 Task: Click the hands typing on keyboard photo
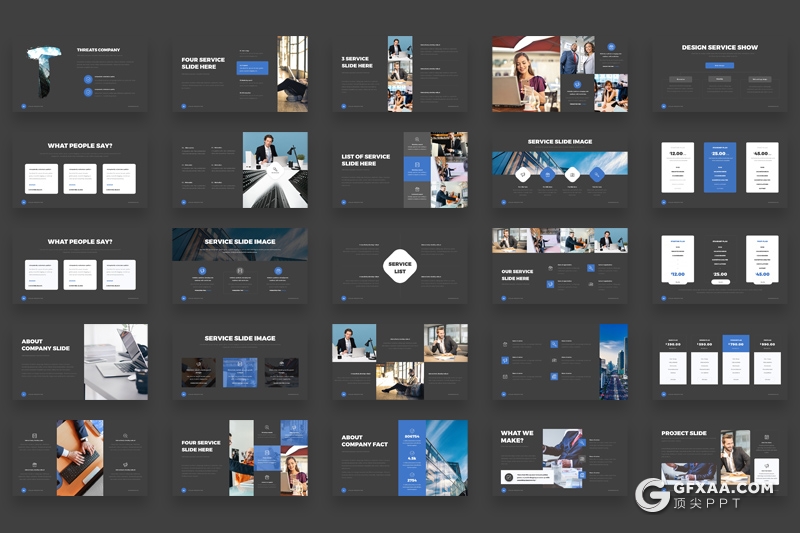coord(79,458)
